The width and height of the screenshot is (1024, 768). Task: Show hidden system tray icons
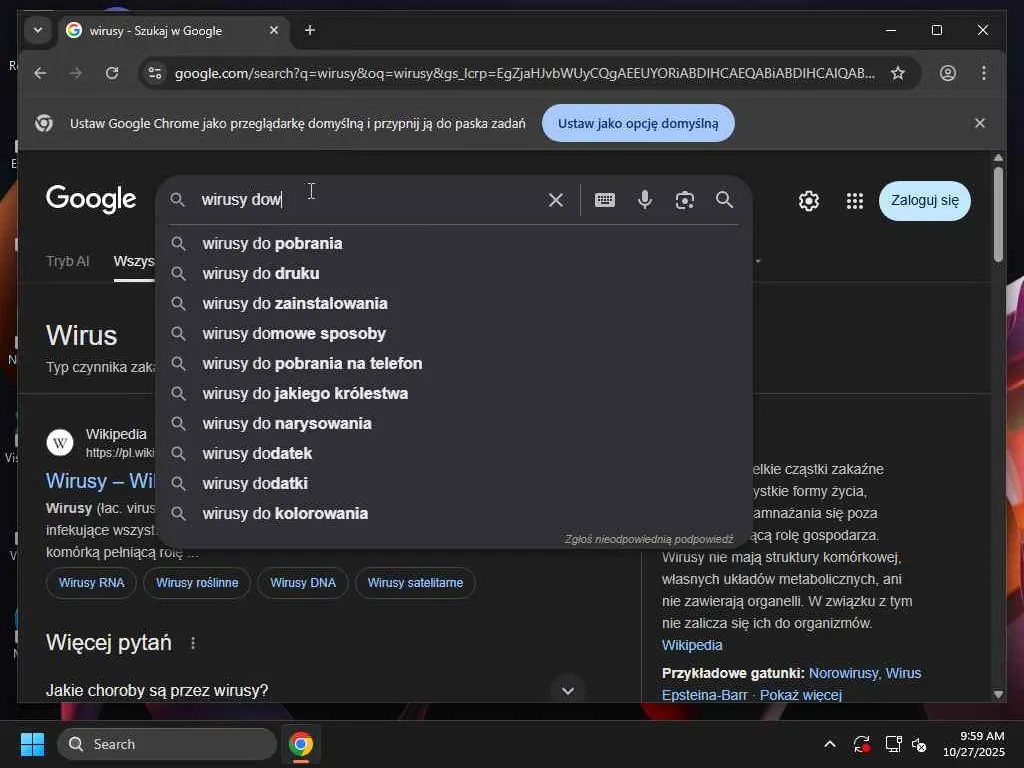[x=829, y=744]
